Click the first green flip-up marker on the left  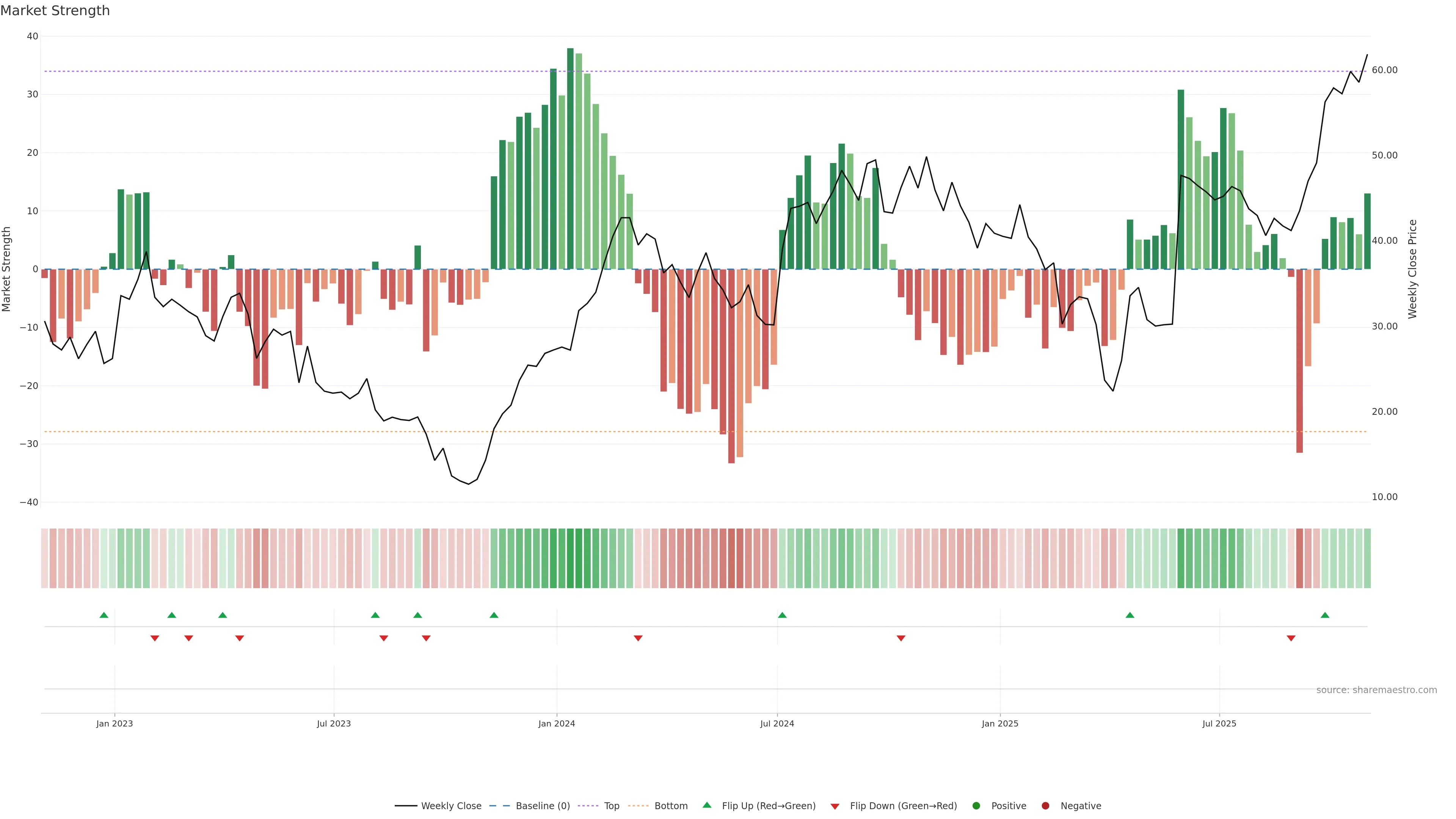(104, 615)
